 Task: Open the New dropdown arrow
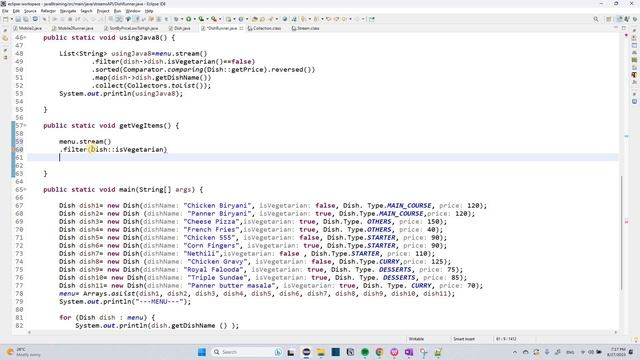[11, 19]
